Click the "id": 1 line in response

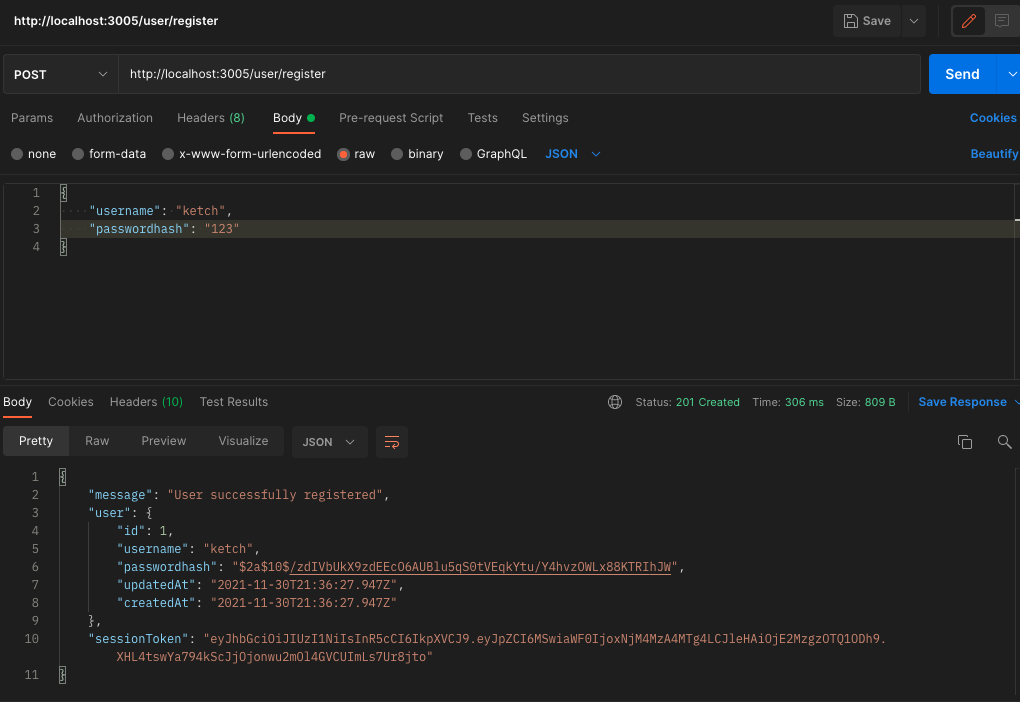[x=145, y=531]
